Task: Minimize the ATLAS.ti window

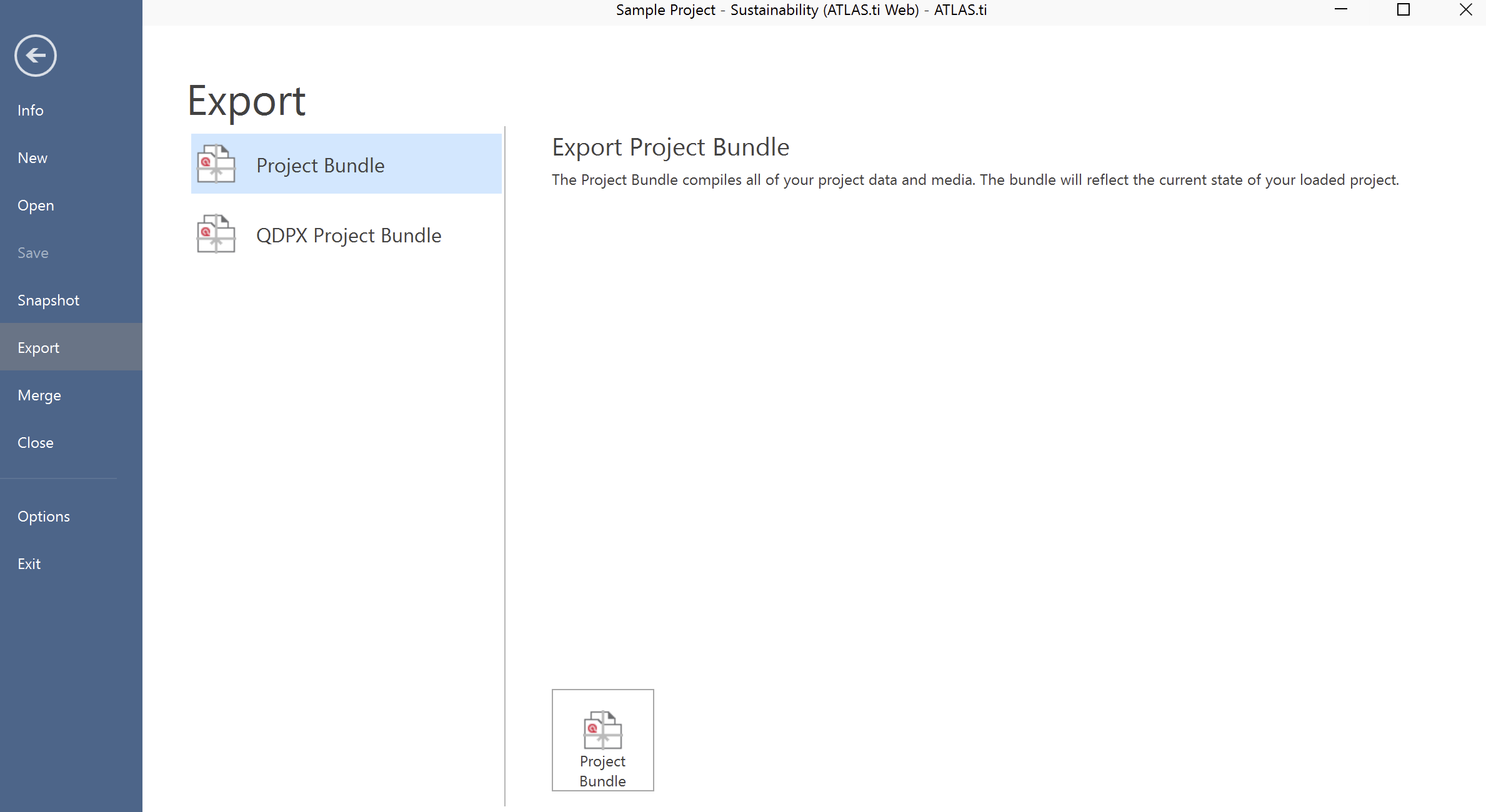Action: 1340,10
